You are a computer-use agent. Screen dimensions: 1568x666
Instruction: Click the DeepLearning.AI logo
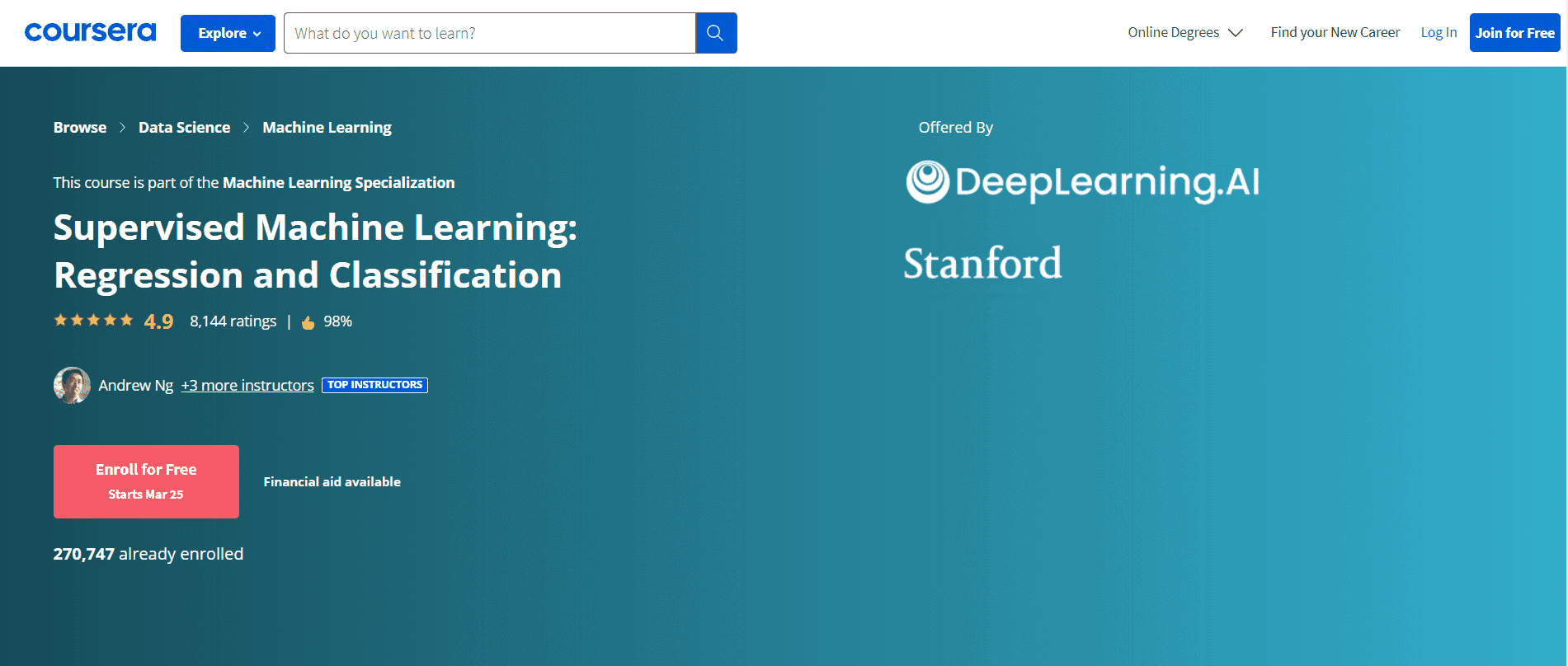[x=1082, y=182]
